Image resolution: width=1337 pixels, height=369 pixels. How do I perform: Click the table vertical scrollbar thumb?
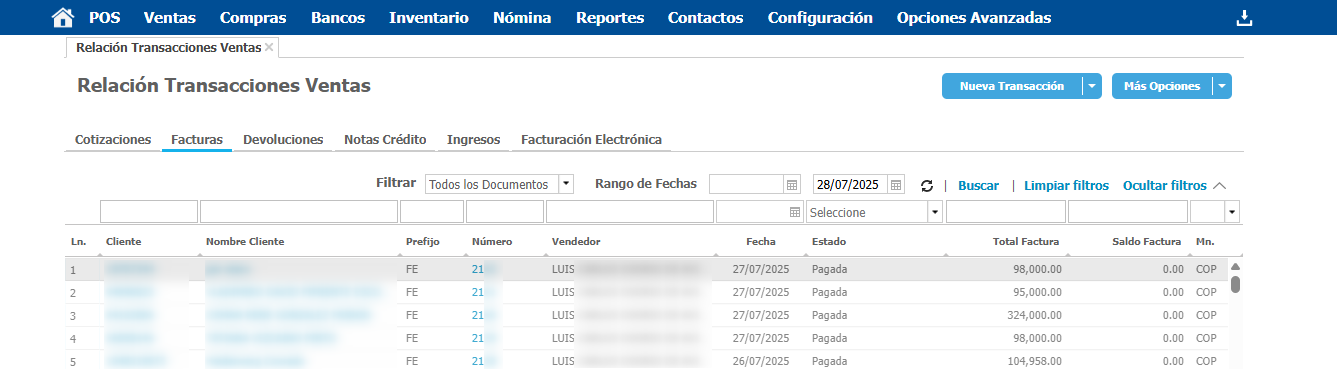[1235, 284]
